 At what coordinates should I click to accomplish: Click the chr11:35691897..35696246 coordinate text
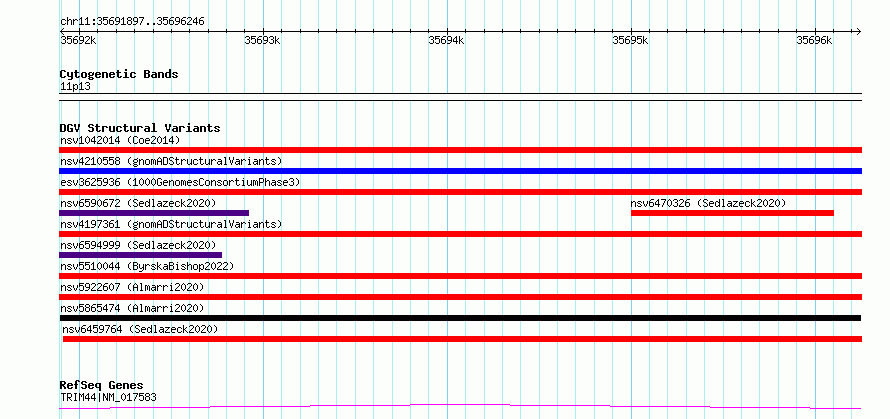pos(132,22)
